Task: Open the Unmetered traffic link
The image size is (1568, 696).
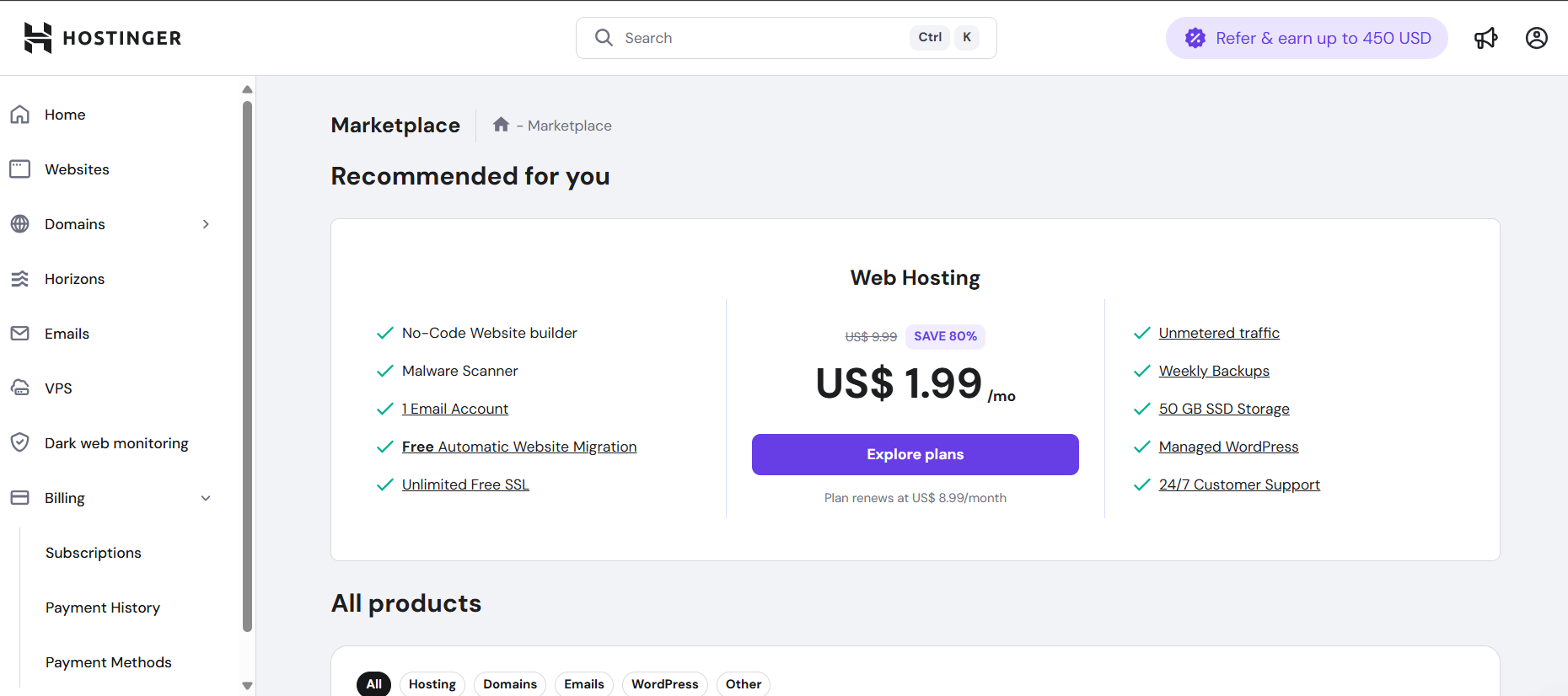Action: coord(1219,333)
